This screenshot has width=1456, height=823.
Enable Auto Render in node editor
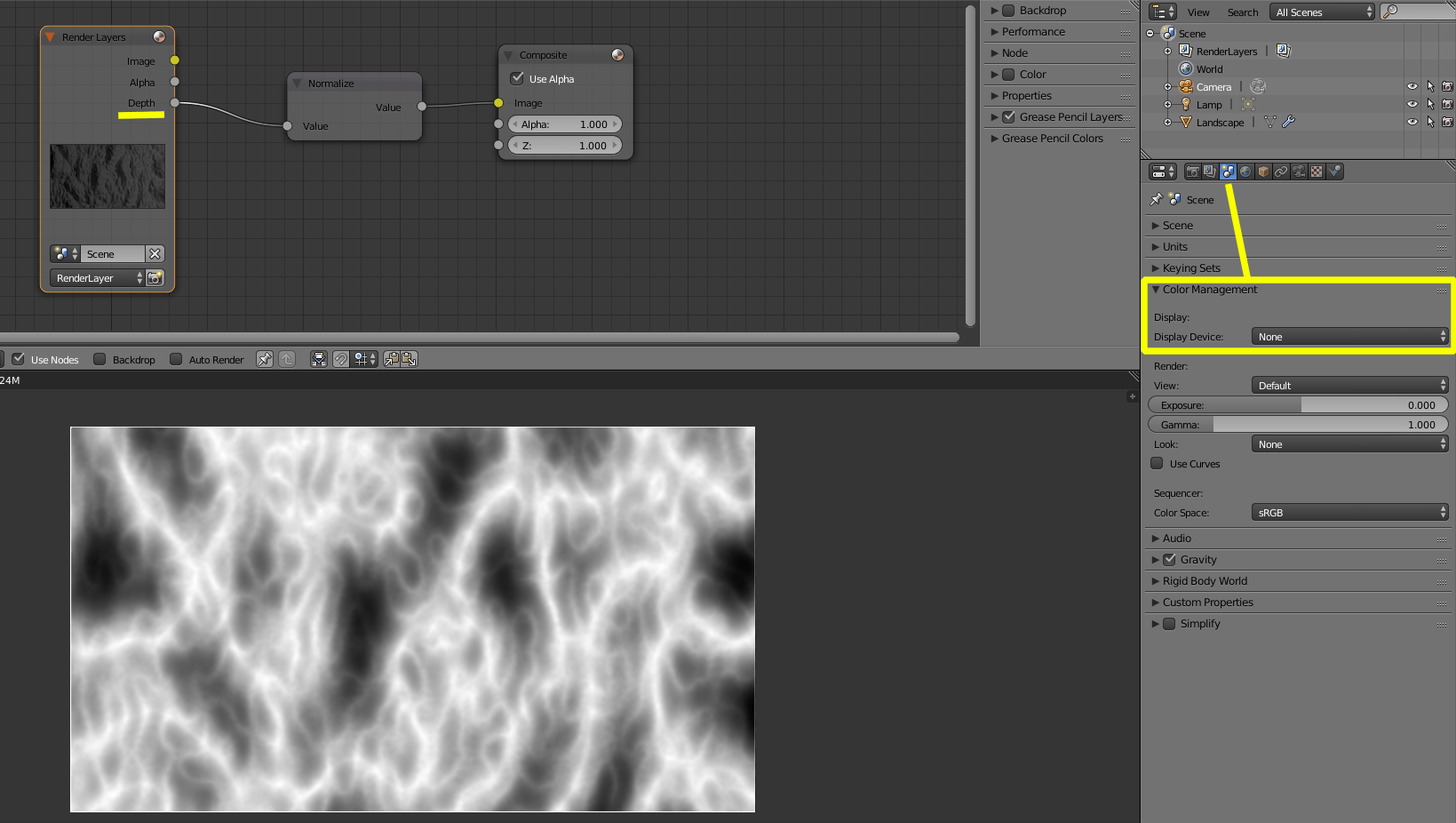coord(177,359)
